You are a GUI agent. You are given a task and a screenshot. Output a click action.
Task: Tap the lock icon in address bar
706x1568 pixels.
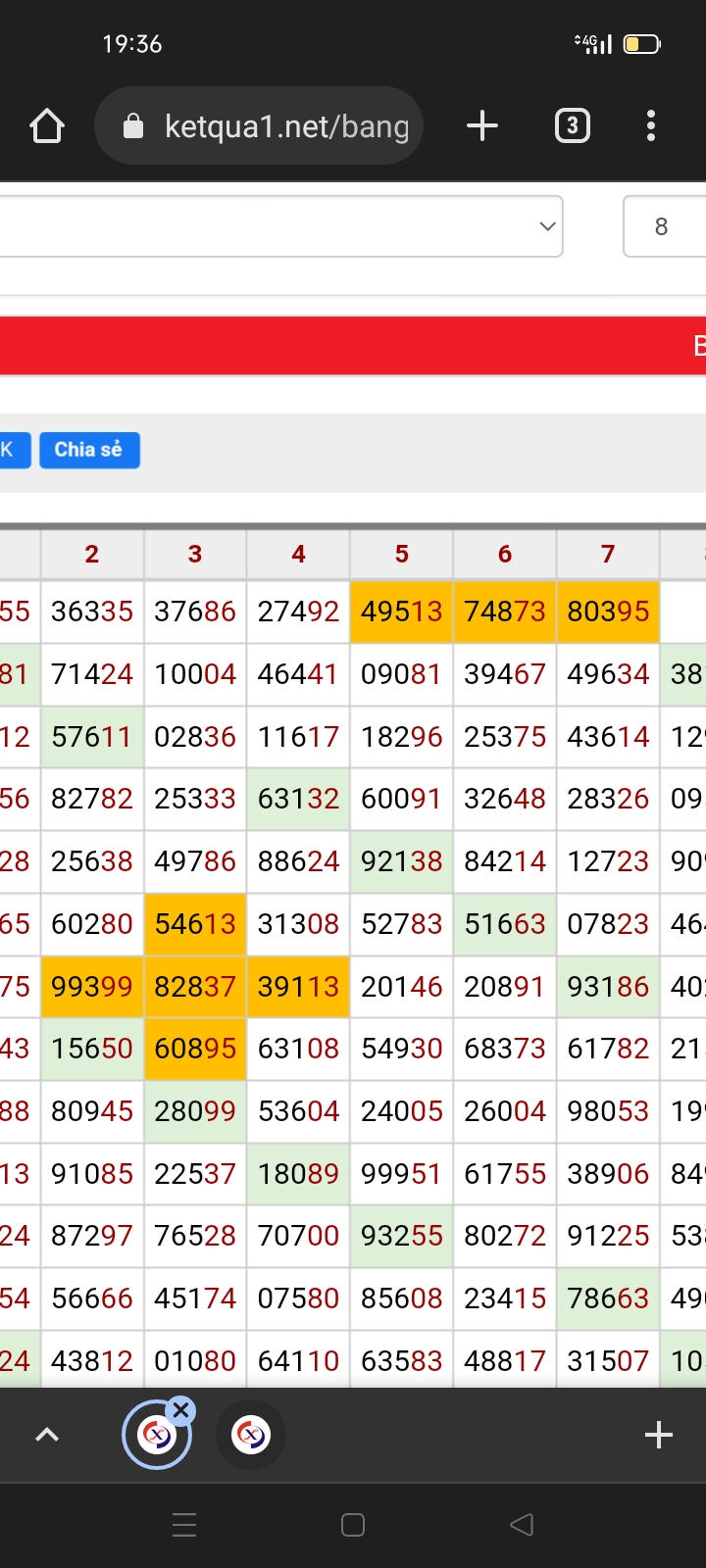[133, 126]
